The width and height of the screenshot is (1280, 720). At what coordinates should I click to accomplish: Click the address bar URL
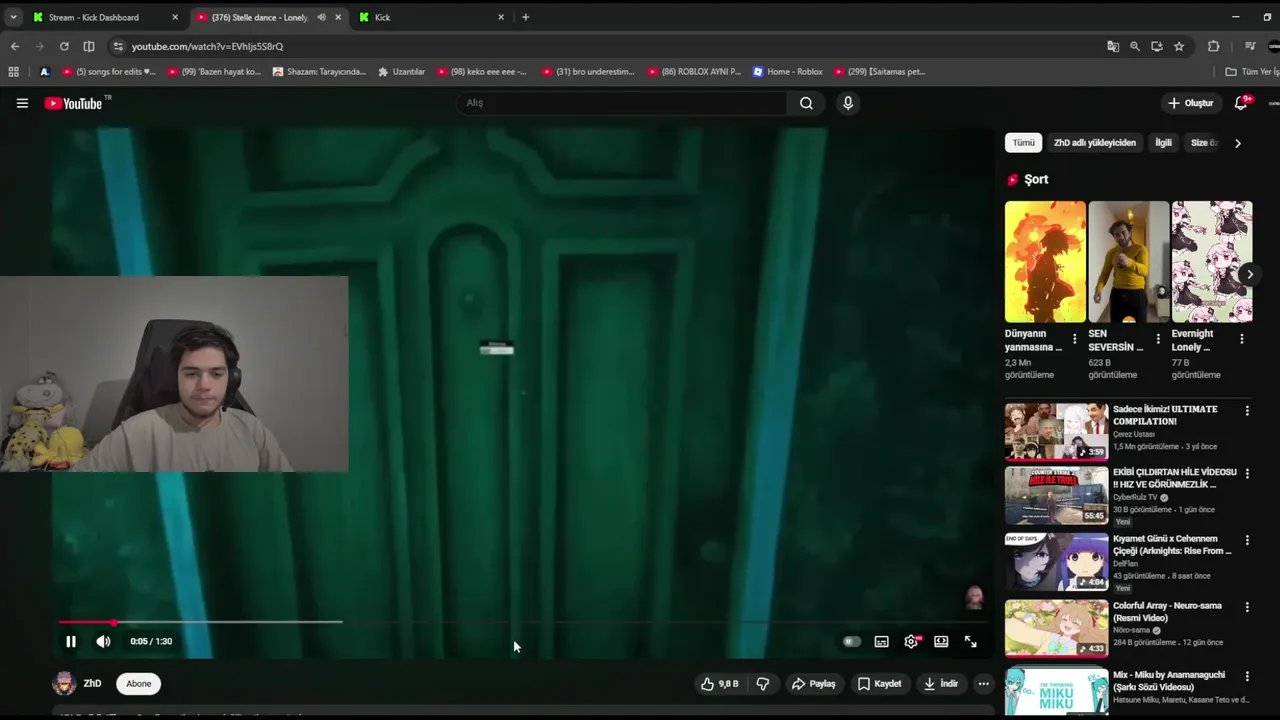(207, 46)
